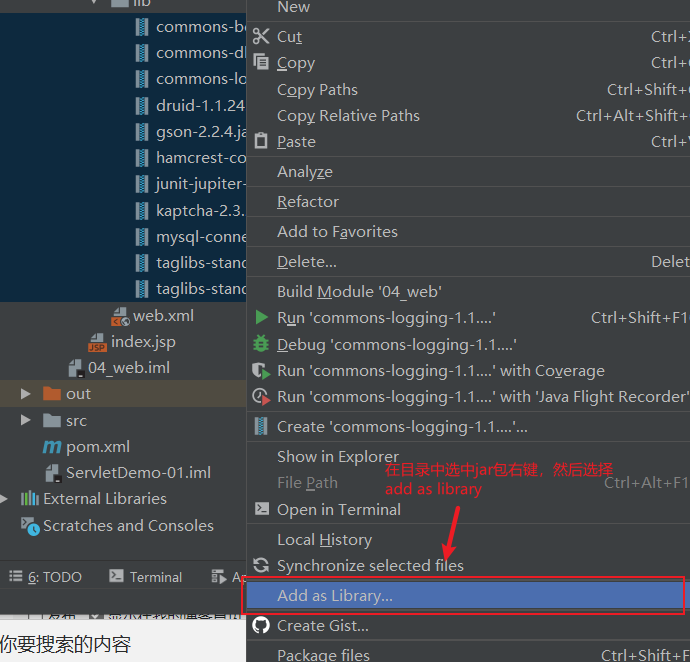The image size is (690, 662).
Task: Click the Java Flight Recorder icon
Action: tap(261, 397)
